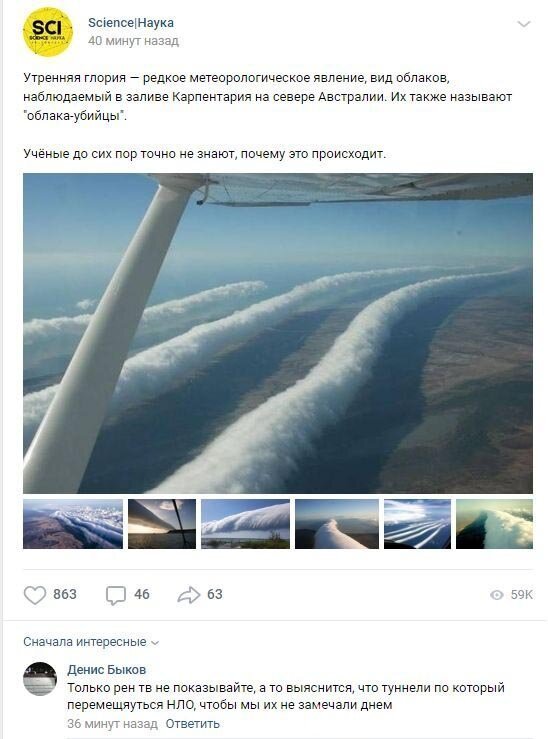This screenshot has width=548, height=739.
Task: Open commenter name Денис Быков
Action: [106, 669]
